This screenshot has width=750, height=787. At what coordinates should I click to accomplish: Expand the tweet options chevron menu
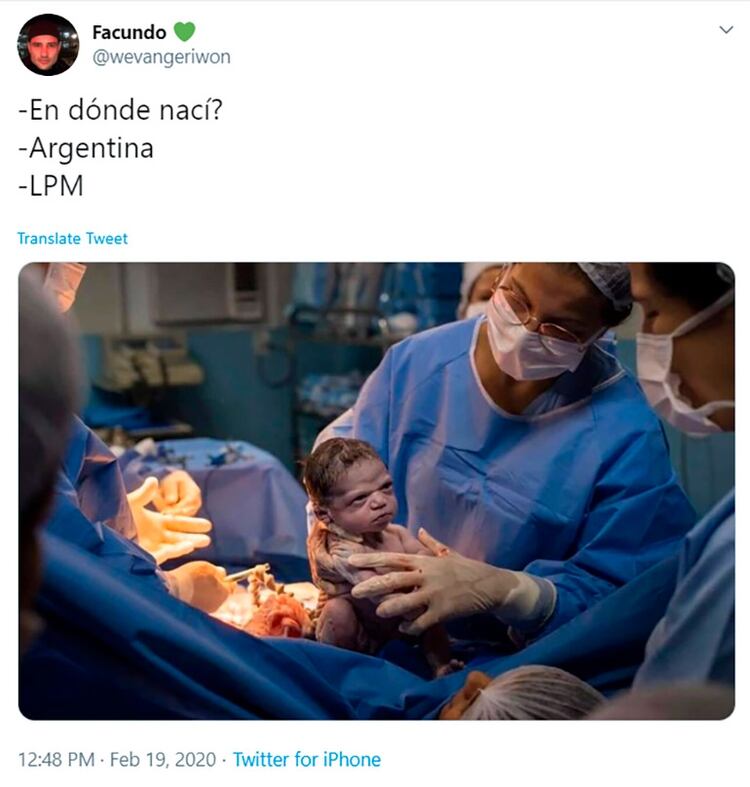pyautogui.click(x=726, y=30)
